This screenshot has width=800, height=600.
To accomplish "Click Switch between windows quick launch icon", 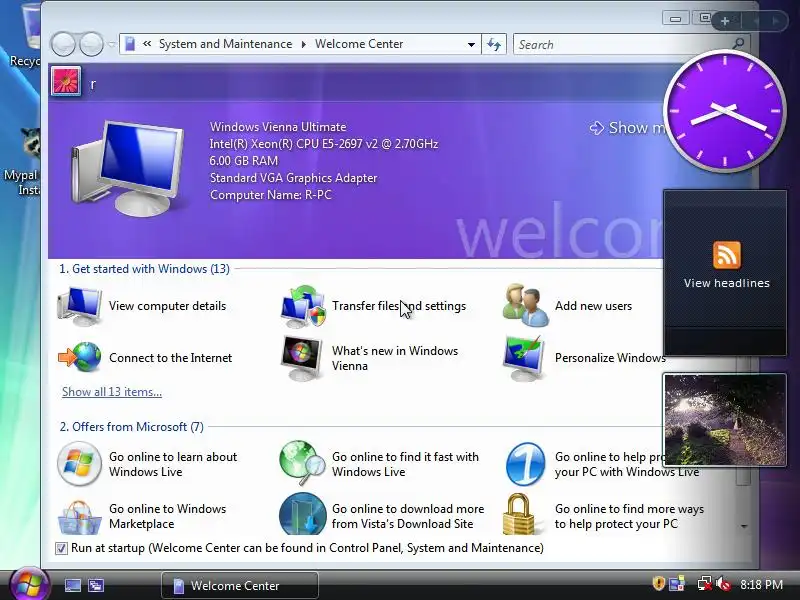I will tap(96, 586).
